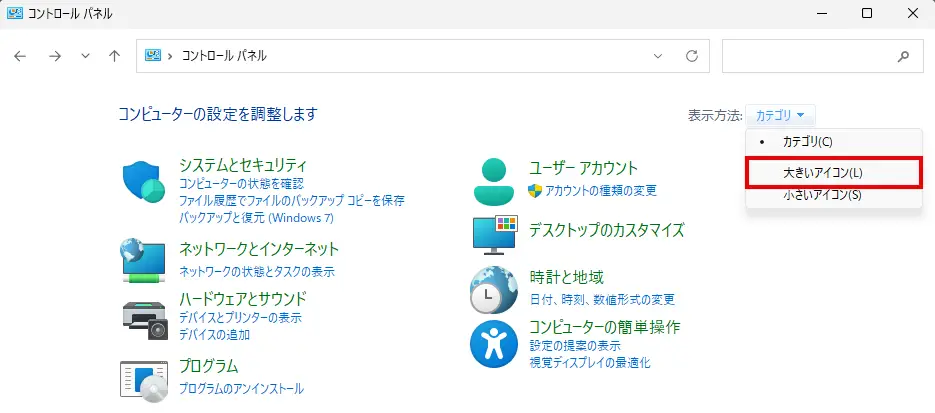Screen dimensions: 935x413
Task: Open ネットワークとインターネット heading link
Action: 259,249
